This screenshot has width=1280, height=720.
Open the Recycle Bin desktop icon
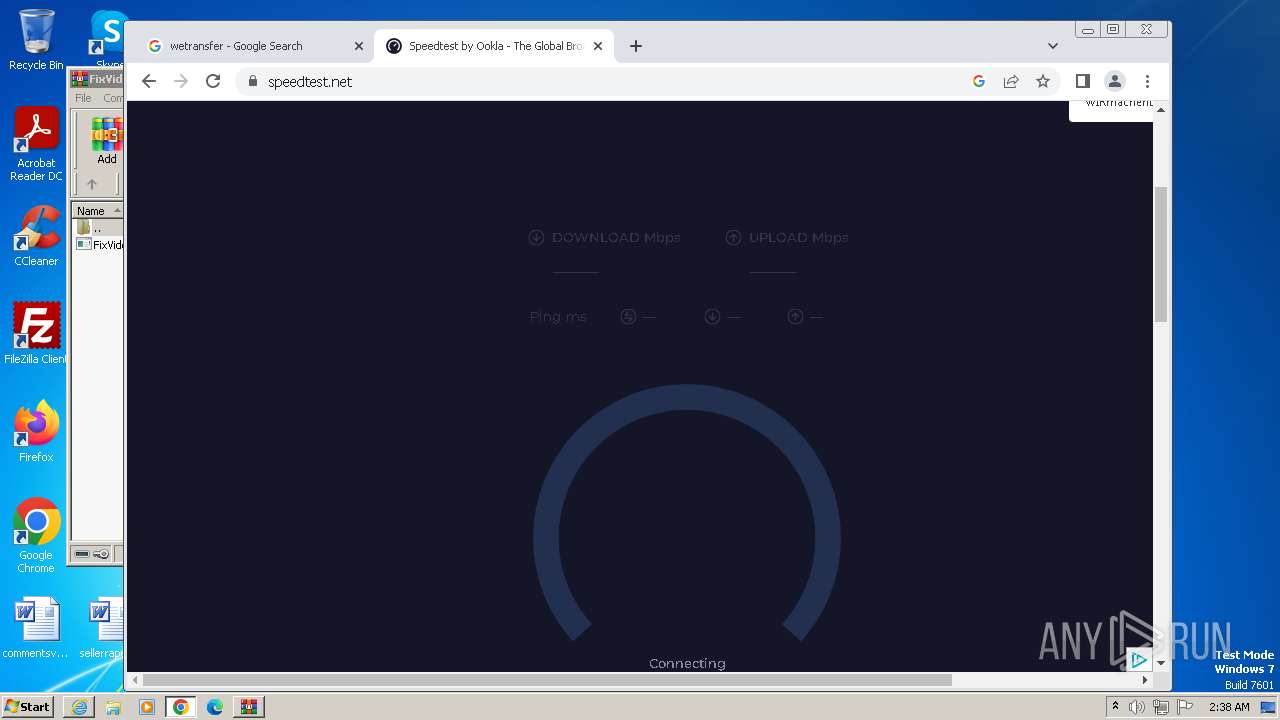coord(36,40)
